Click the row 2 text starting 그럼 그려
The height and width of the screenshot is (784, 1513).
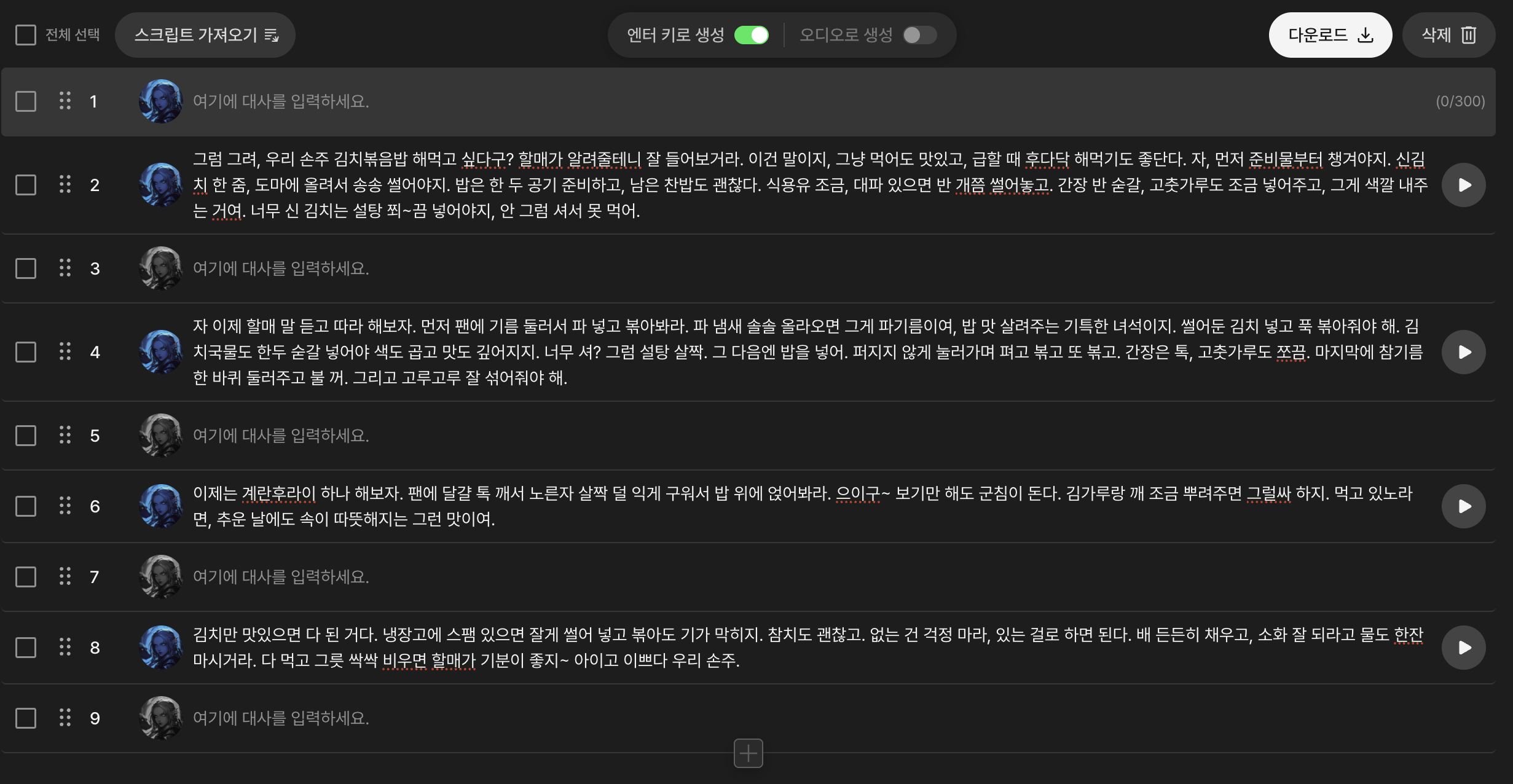coord(810,185)
